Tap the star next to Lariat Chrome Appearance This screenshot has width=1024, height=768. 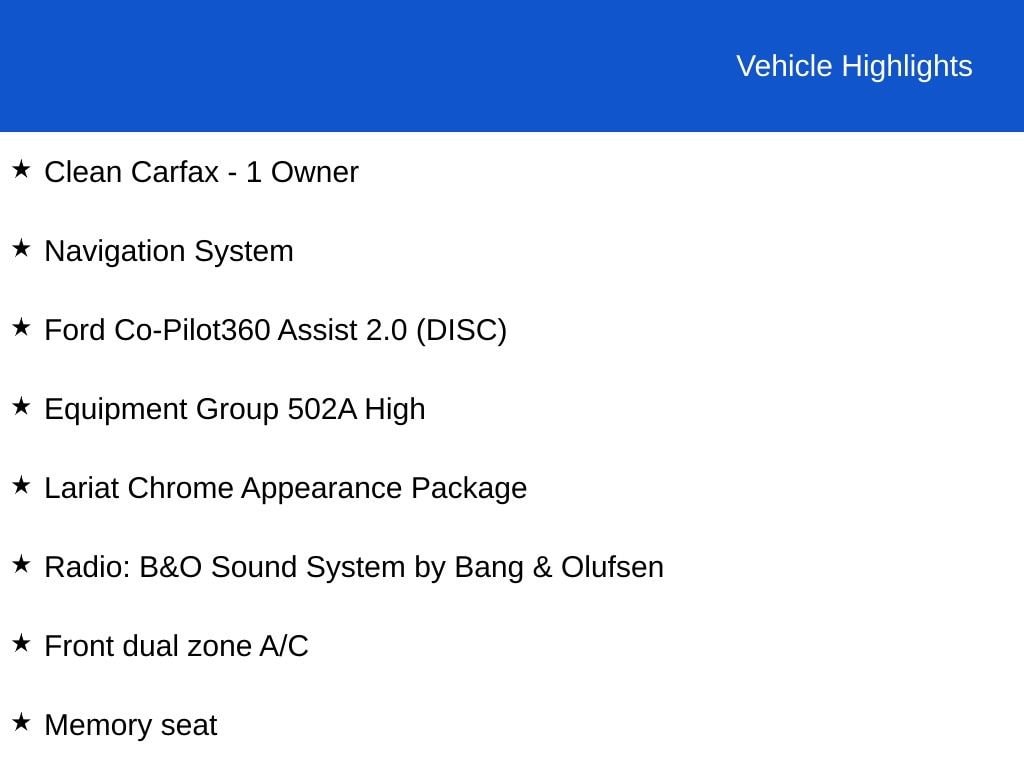tap(21, 486)
